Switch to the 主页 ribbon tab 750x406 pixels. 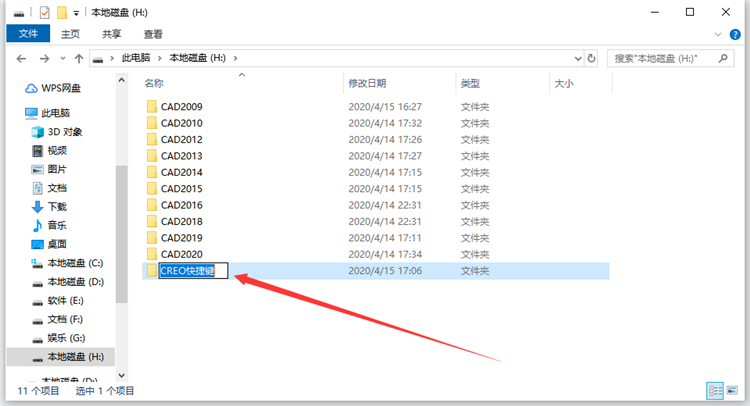click(70, 34)
